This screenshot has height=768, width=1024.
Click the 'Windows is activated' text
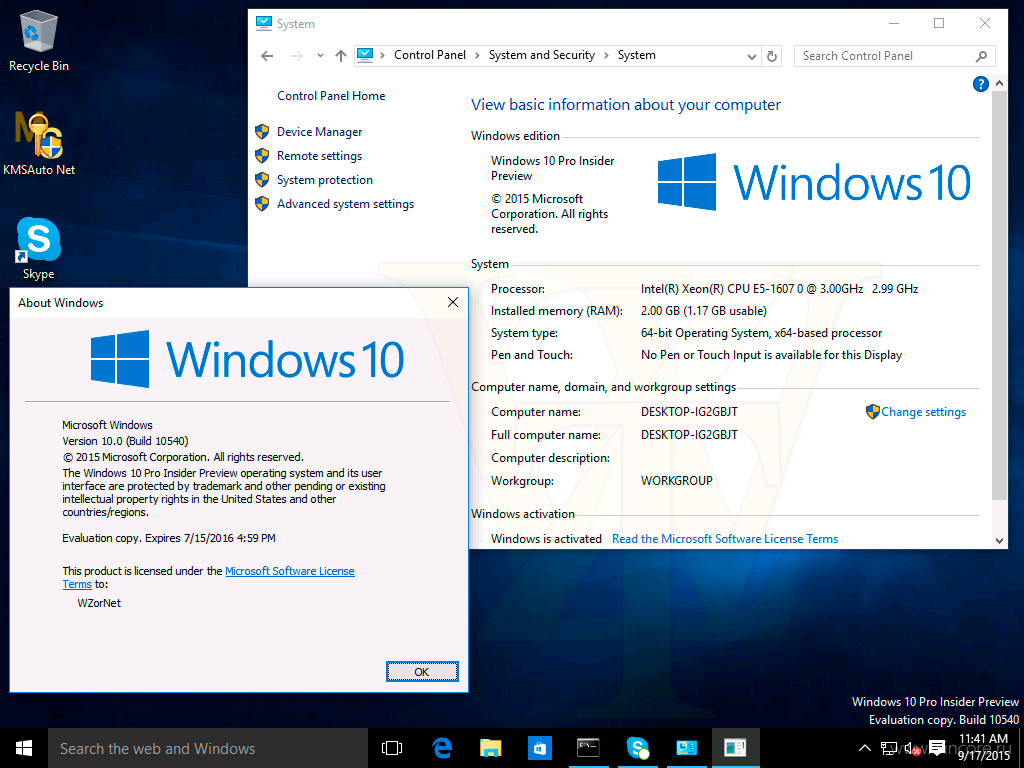[546, 539]
